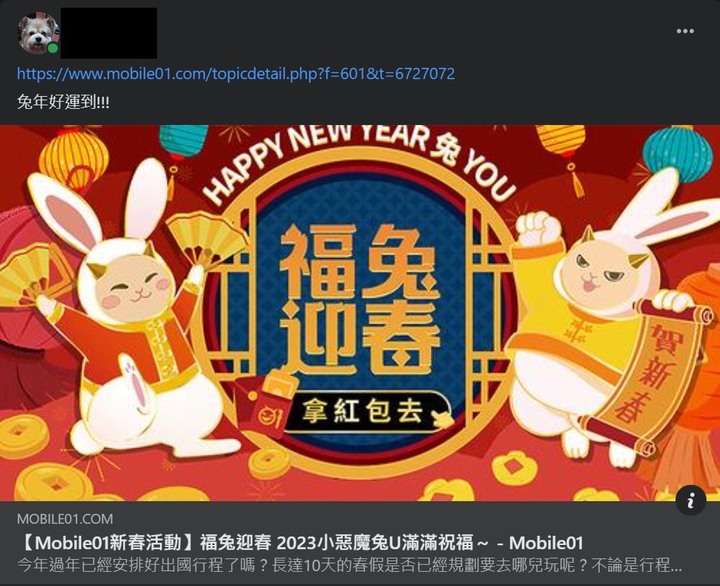Open the three-dot post options menu
The height and width of the screenshot is (586, 720).
(x=685, y=31)
